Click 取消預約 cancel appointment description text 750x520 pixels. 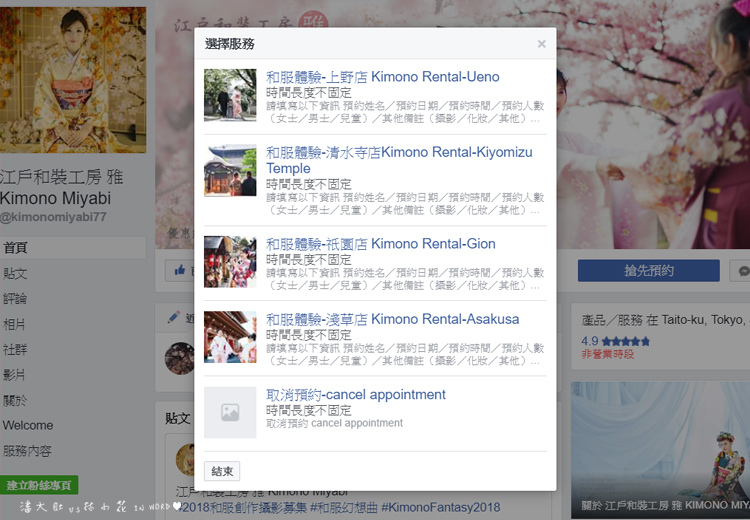pos(334,423)
